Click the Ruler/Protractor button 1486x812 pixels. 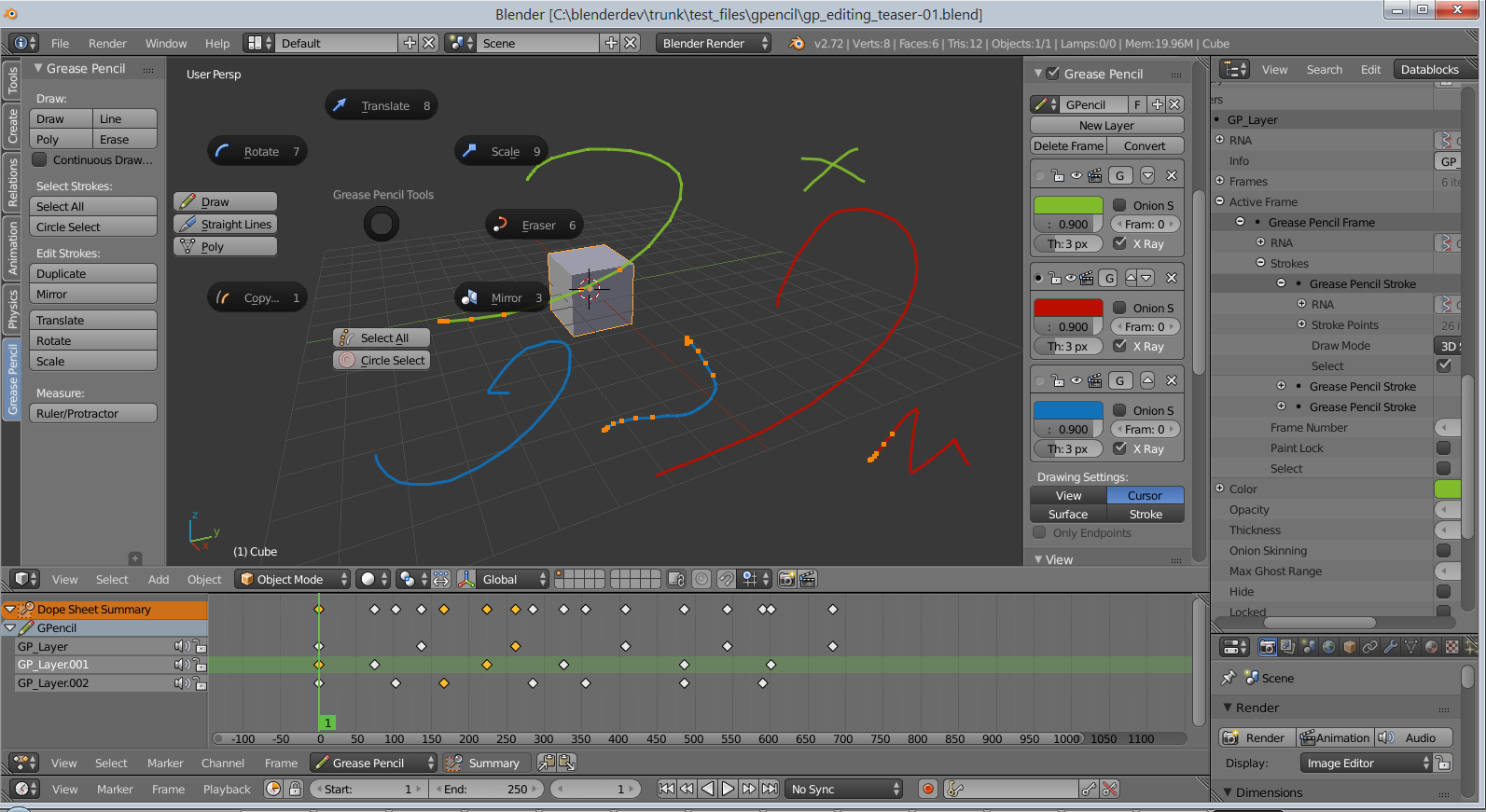pyautogui.click(x=94, y=413)
